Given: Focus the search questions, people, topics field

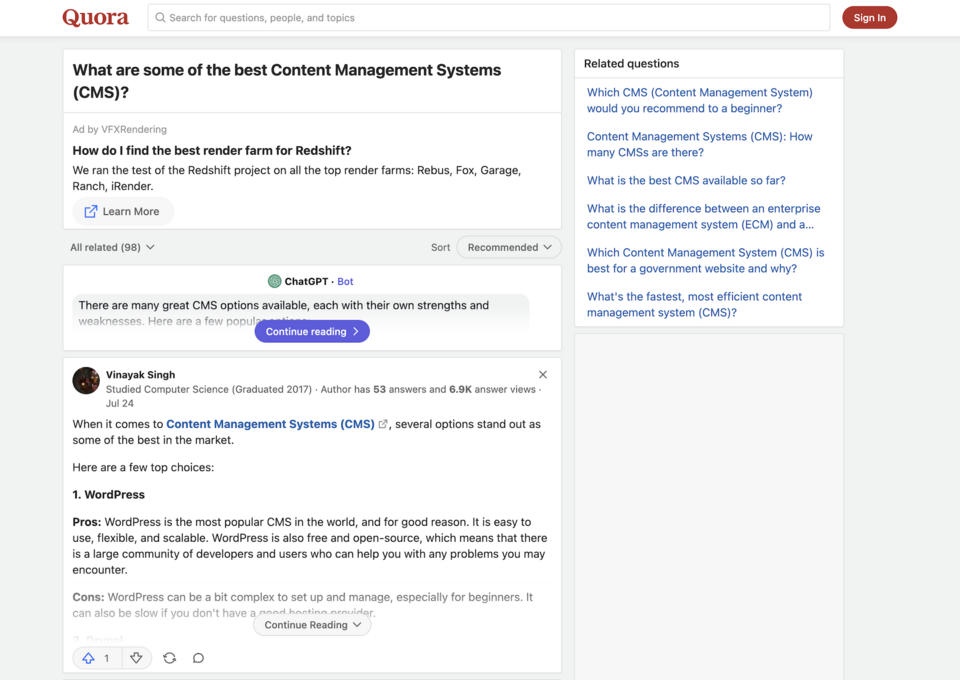Looking at the screenshot, I should (x=489, y=18).
